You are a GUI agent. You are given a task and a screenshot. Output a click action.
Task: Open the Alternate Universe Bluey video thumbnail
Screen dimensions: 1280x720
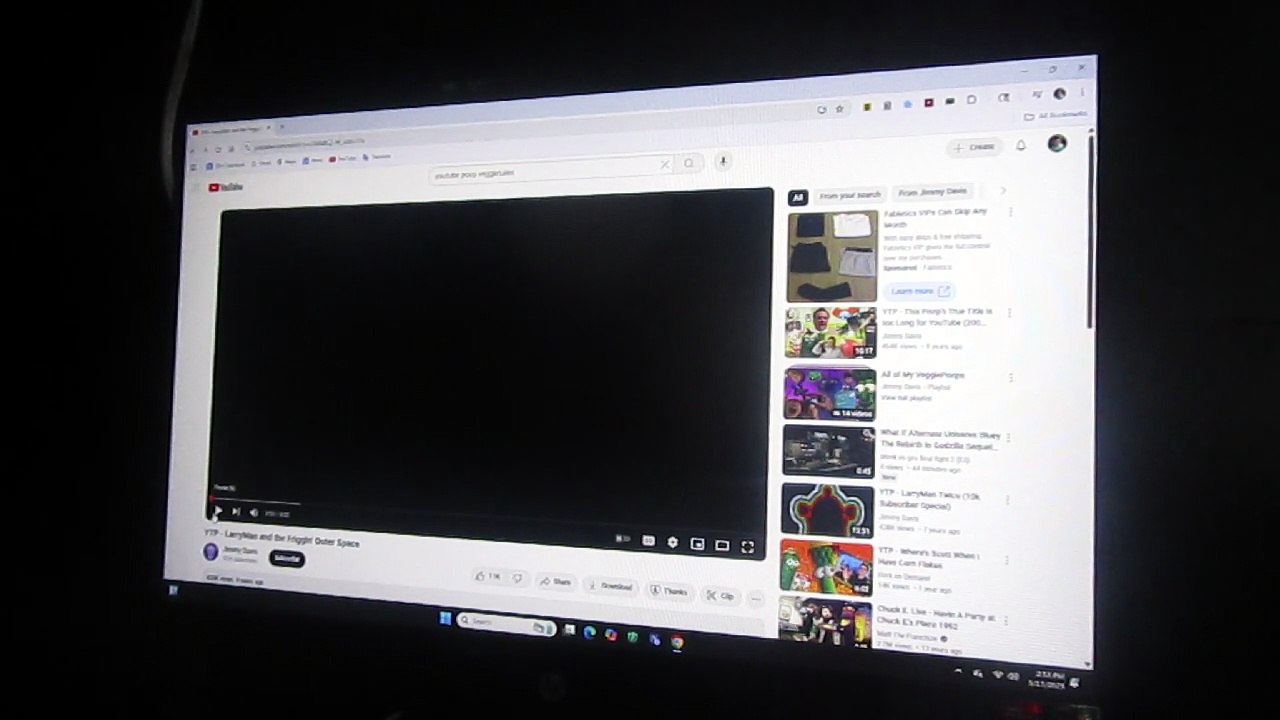click(x=828, y=451)
